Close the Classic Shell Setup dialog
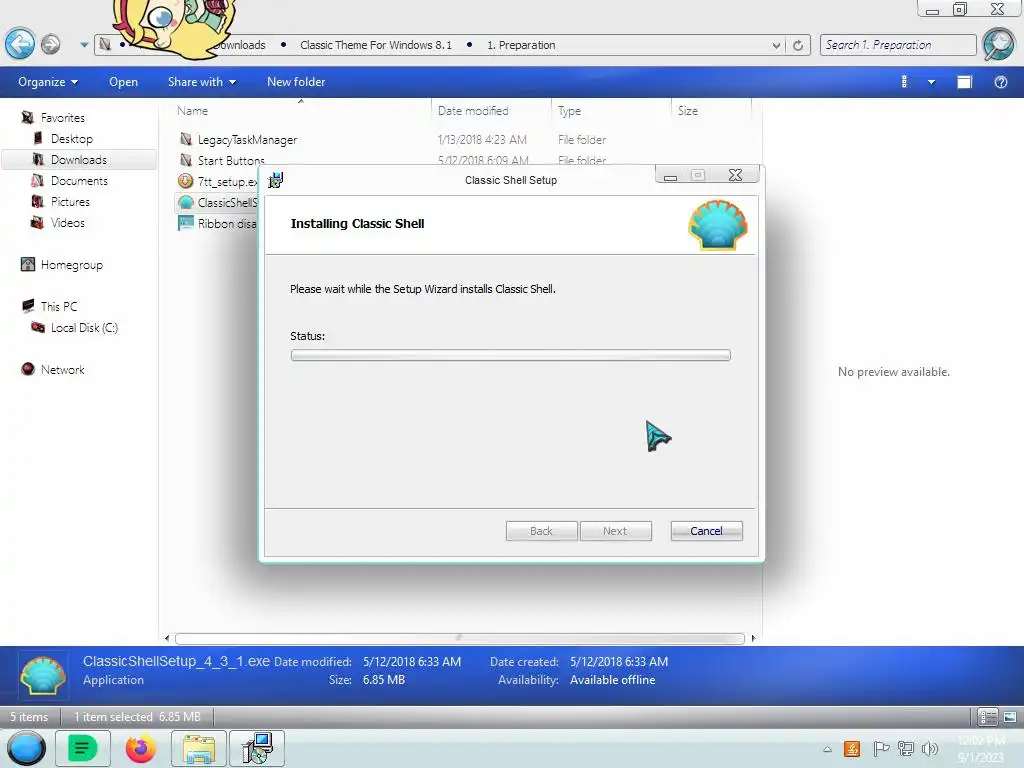 point(735,175)
